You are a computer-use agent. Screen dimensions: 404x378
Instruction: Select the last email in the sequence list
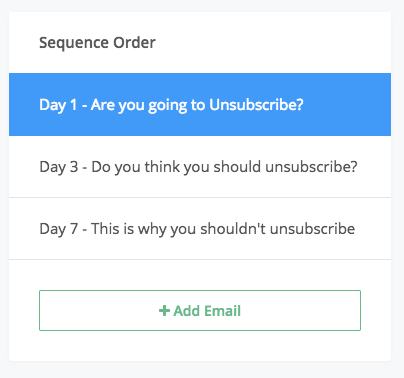click(200, 229)
